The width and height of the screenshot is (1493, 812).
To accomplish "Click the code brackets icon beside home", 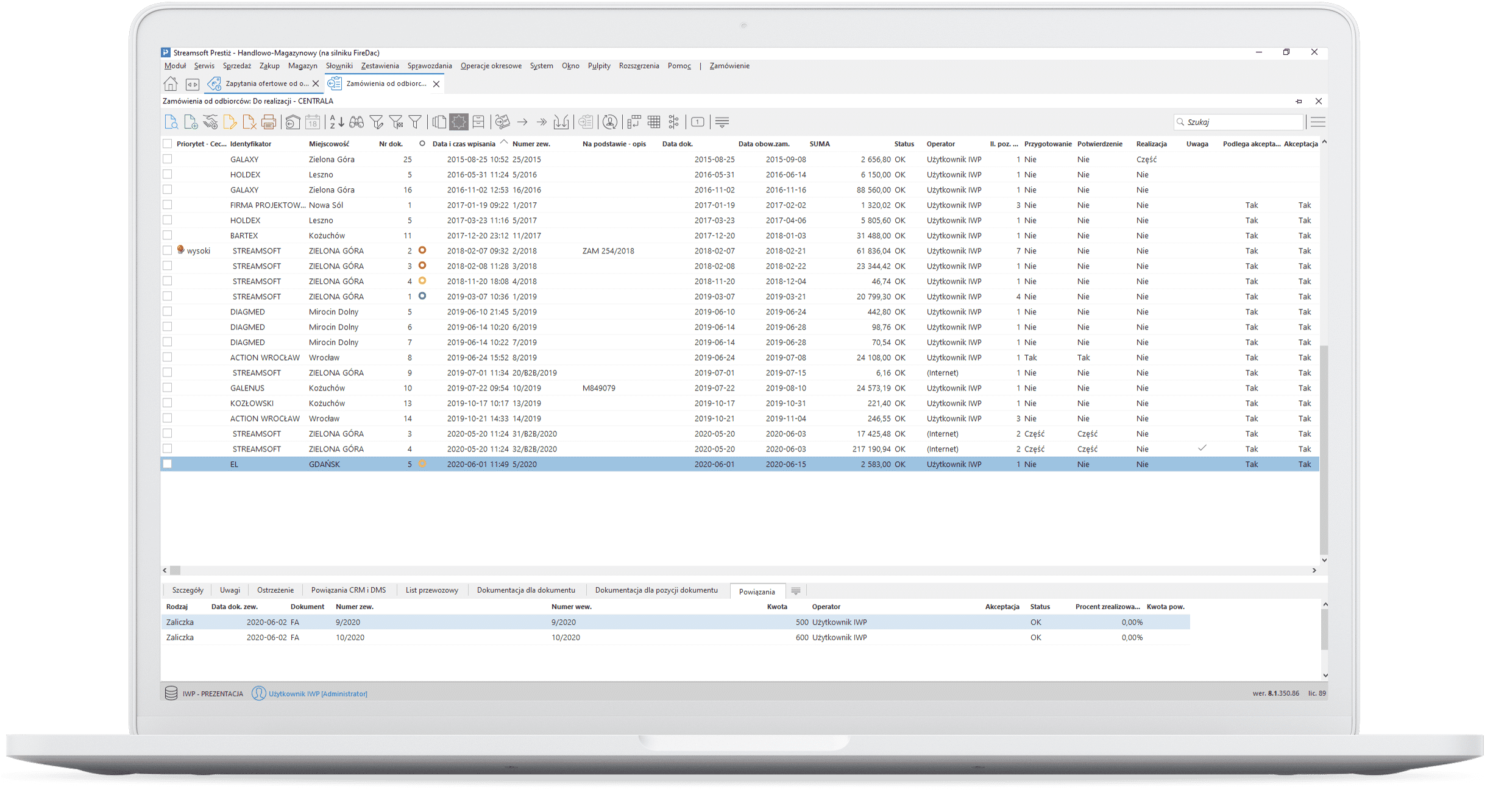I will [193, 84].
